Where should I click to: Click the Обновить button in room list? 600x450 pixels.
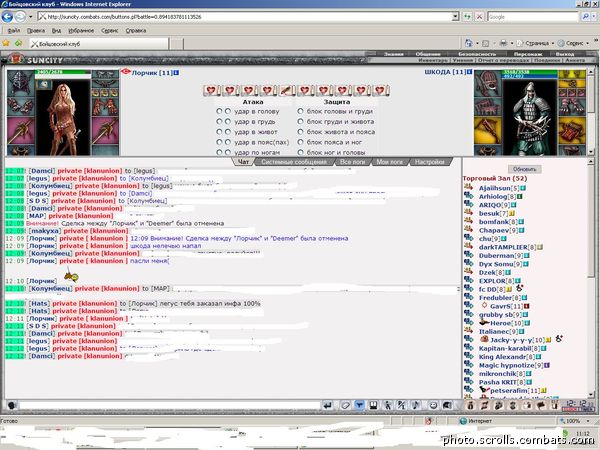(x=525, y=169)
